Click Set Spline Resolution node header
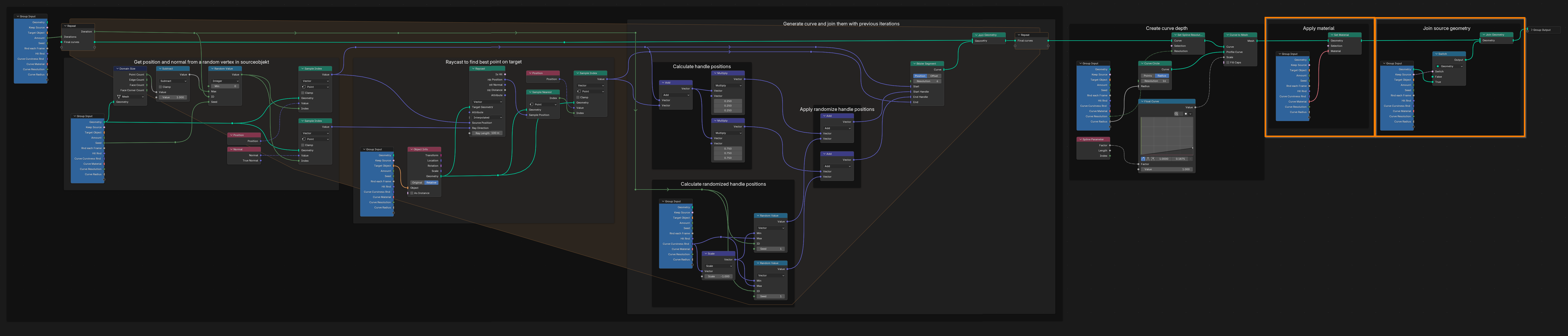 click(x=1188, y=35)
